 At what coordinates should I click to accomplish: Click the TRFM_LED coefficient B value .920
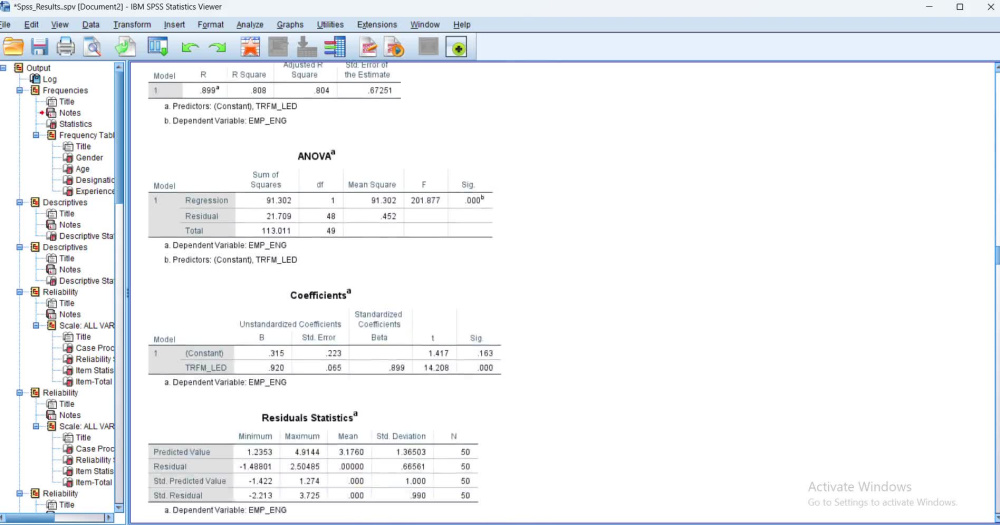pos(277,368)
